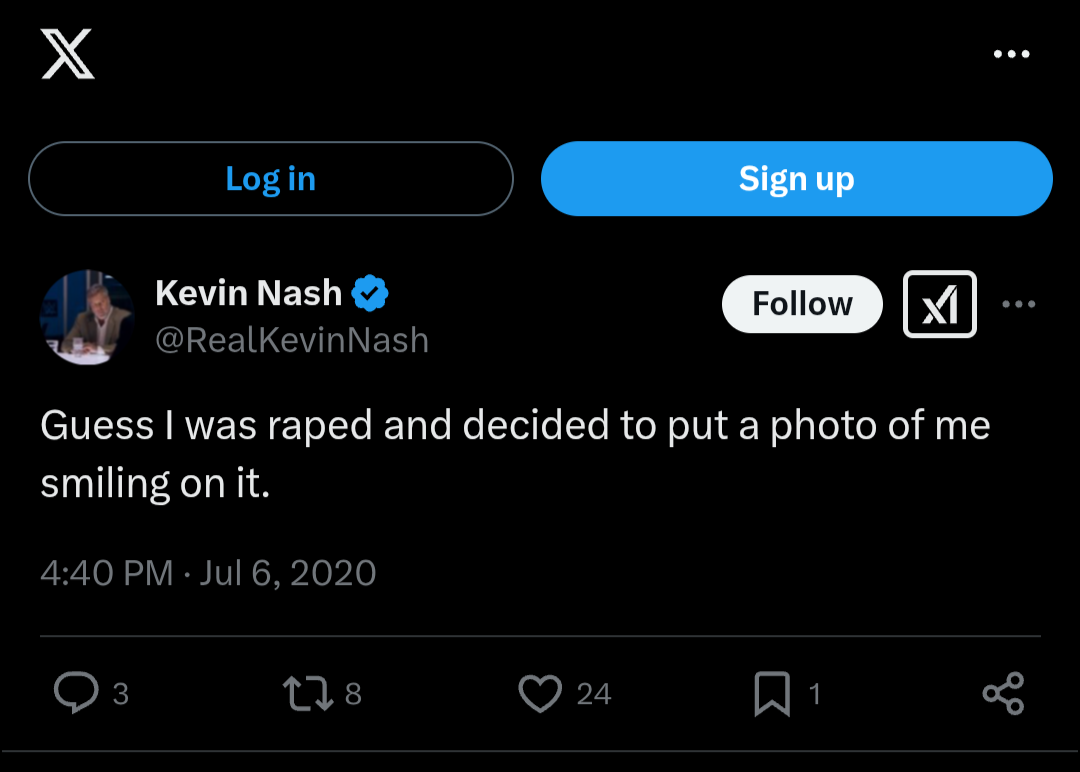The width and height of the screenshot is (1080, 772).
Task: Open the @RealKevinNash handle link
Action: pos(292,340)
